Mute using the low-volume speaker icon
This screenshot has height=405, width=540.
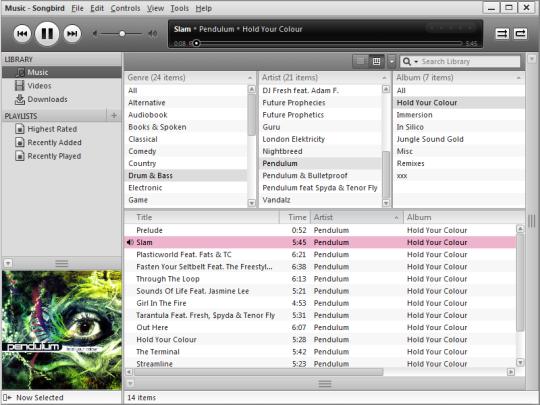tap(95, 33)
